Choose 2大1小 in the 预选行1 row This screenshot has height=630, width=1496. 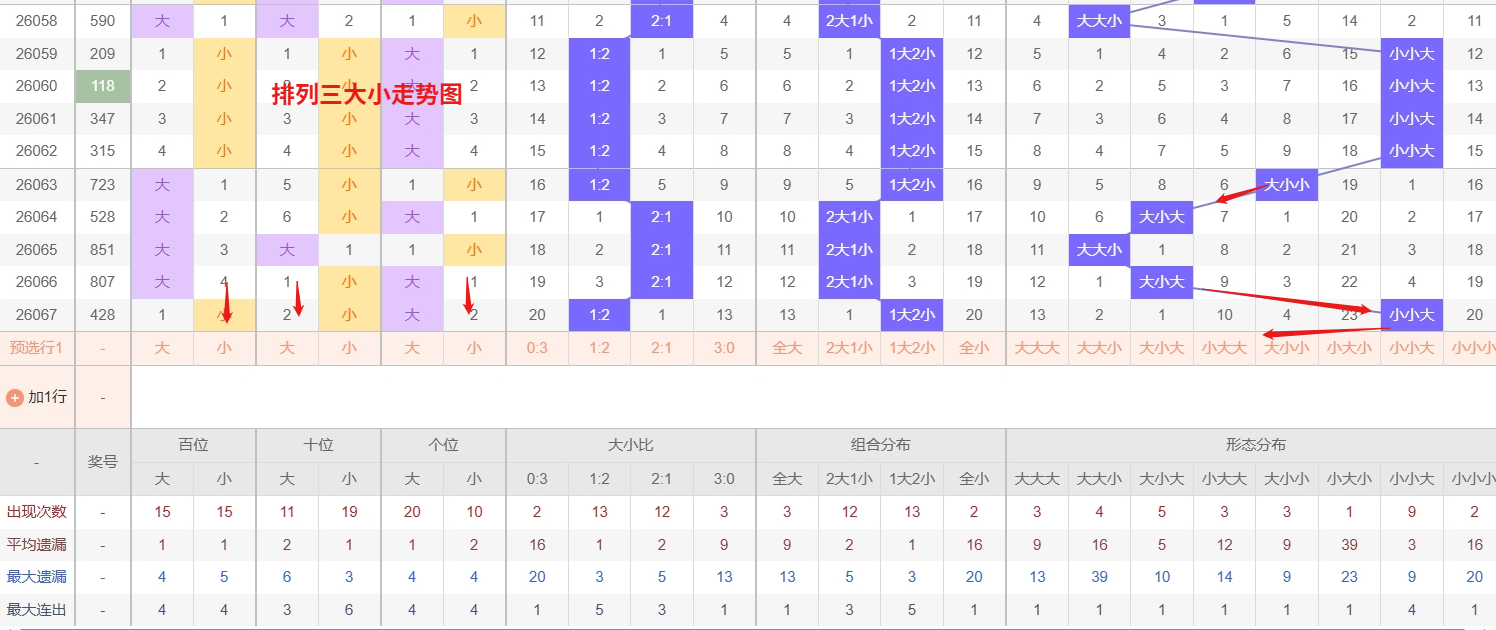pos(849,348)
